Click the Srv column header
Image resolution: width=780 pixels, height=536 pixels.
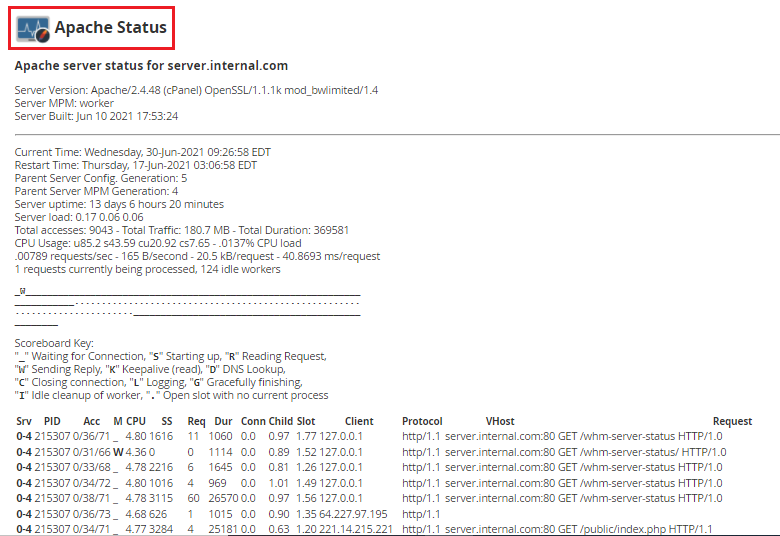[x=24, y=421]
